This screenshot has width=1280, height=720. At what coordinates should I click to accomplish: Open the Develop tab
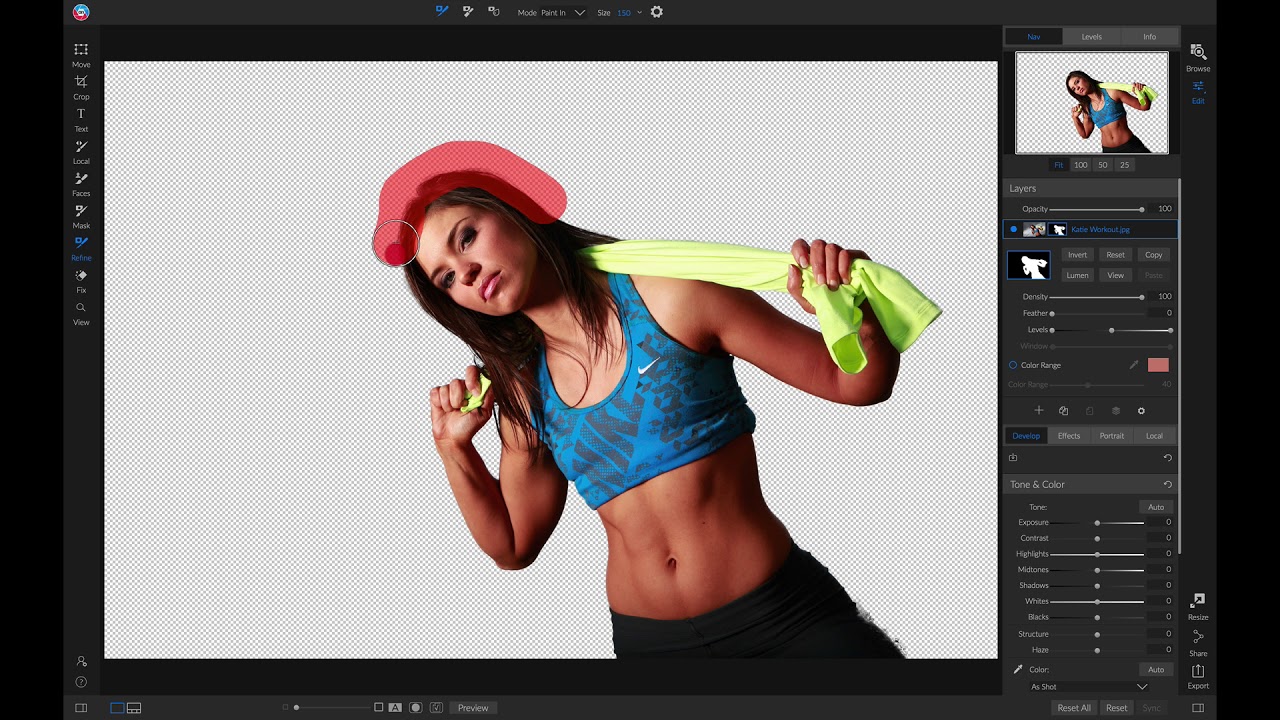(1026, 436)
